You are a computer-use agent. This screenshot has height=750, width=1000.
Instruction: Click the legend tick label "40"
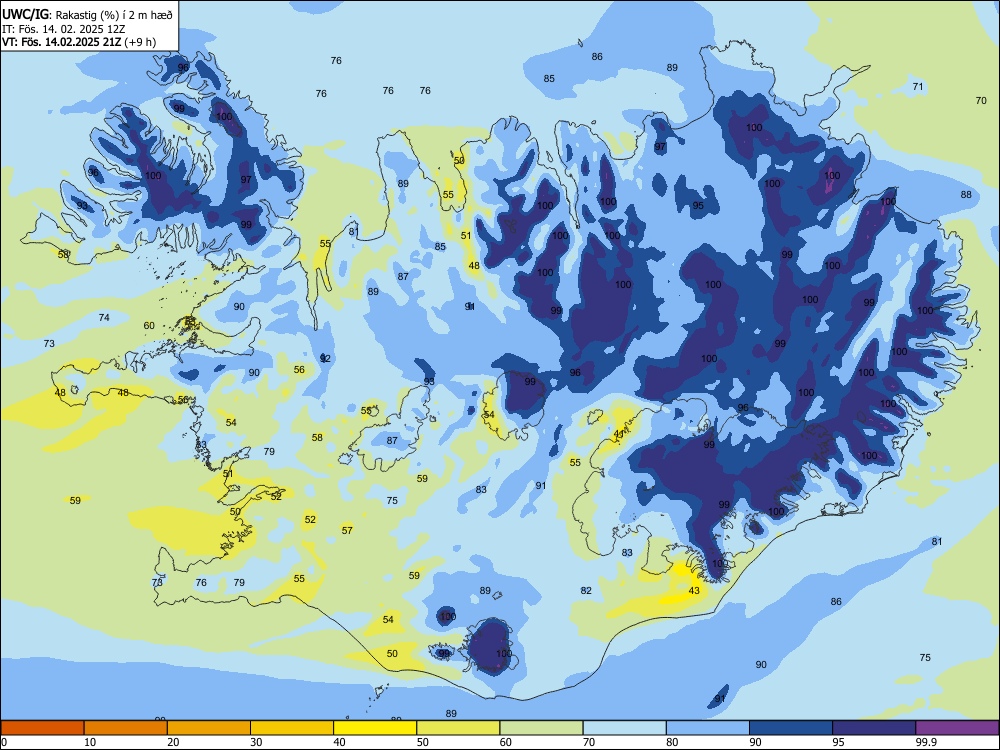pyautogui.click(x=340, y=742)
